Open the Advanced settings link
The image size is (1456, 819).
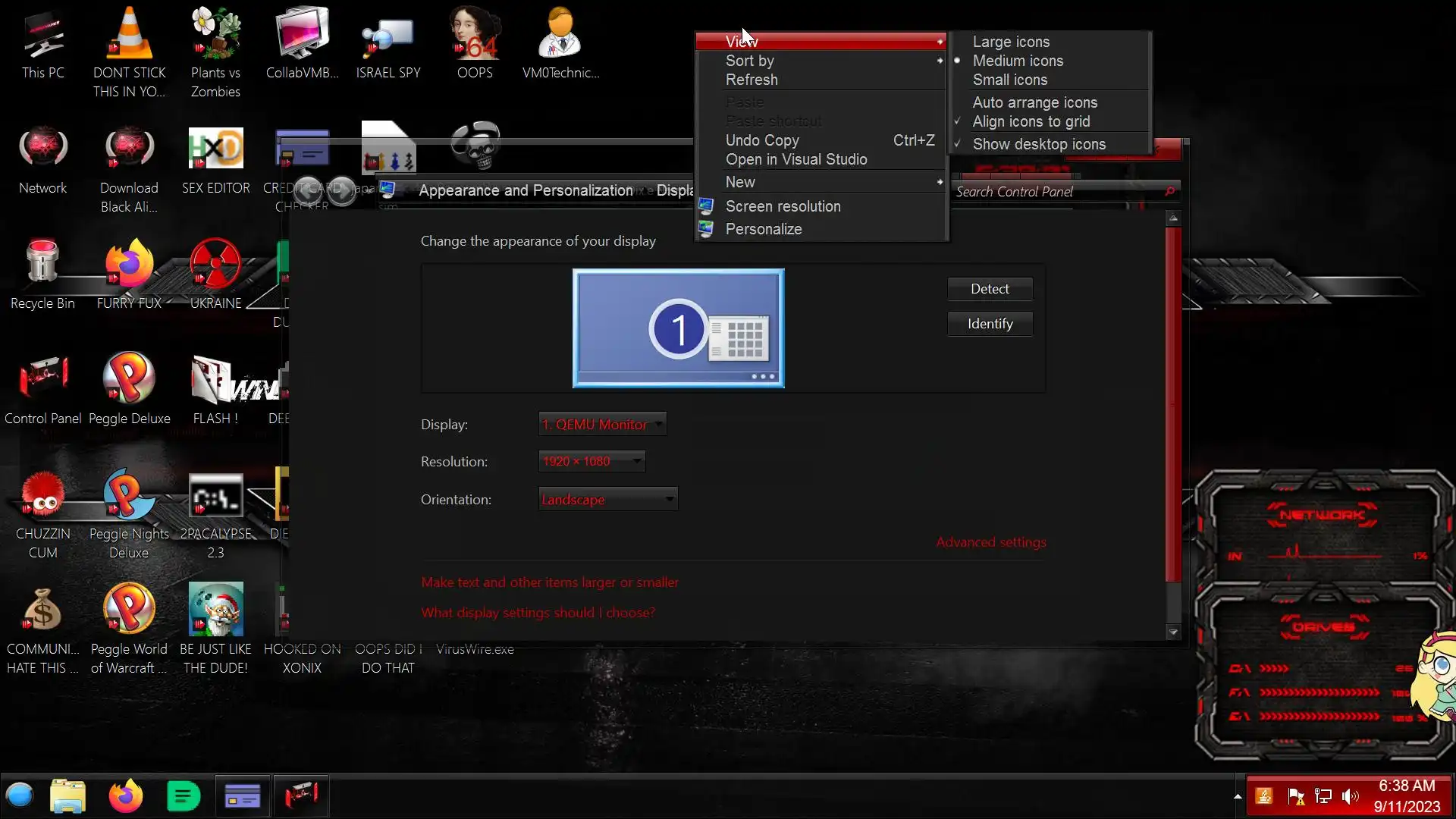point(990,542)
